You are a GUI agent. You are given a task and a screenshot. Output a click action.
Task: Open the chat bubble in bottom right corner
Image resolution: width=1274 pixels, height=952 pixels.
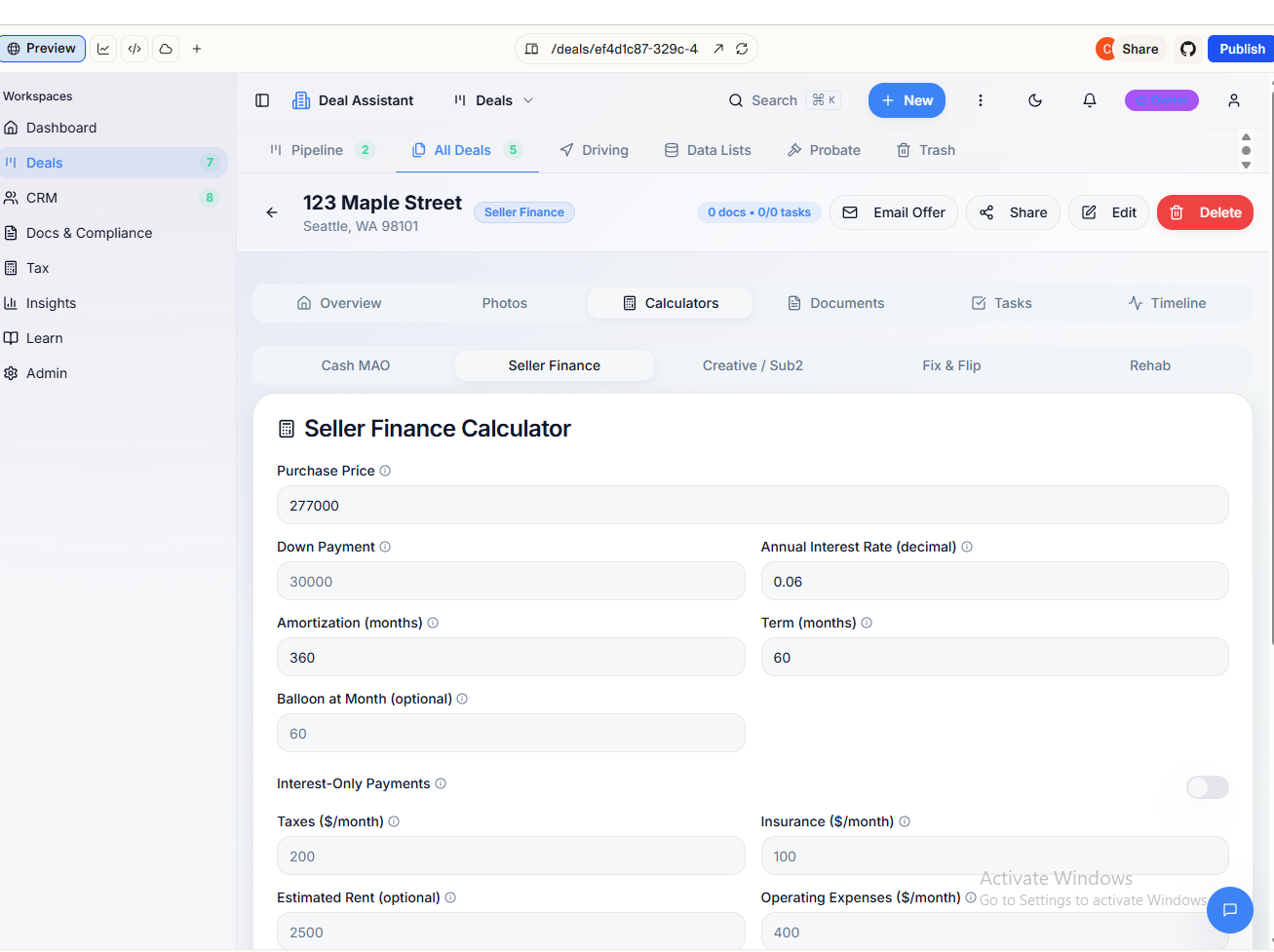[x=1229, y=910]
